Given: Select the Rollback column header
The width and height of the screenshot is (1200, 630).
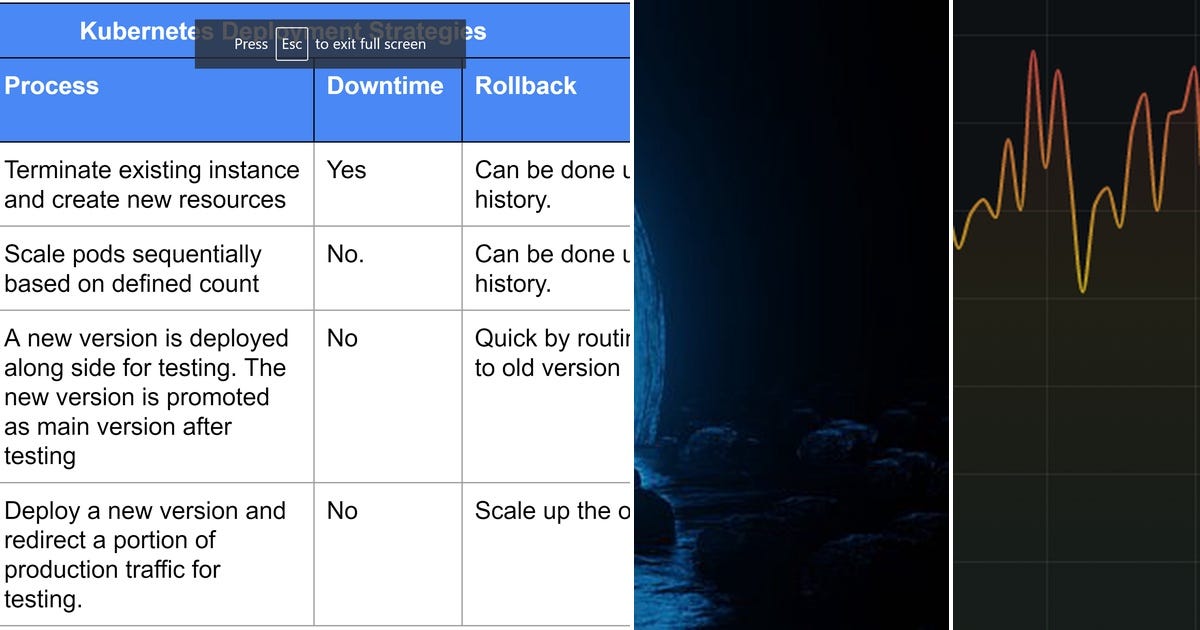Looking at the screenshot, I should 526,86.
